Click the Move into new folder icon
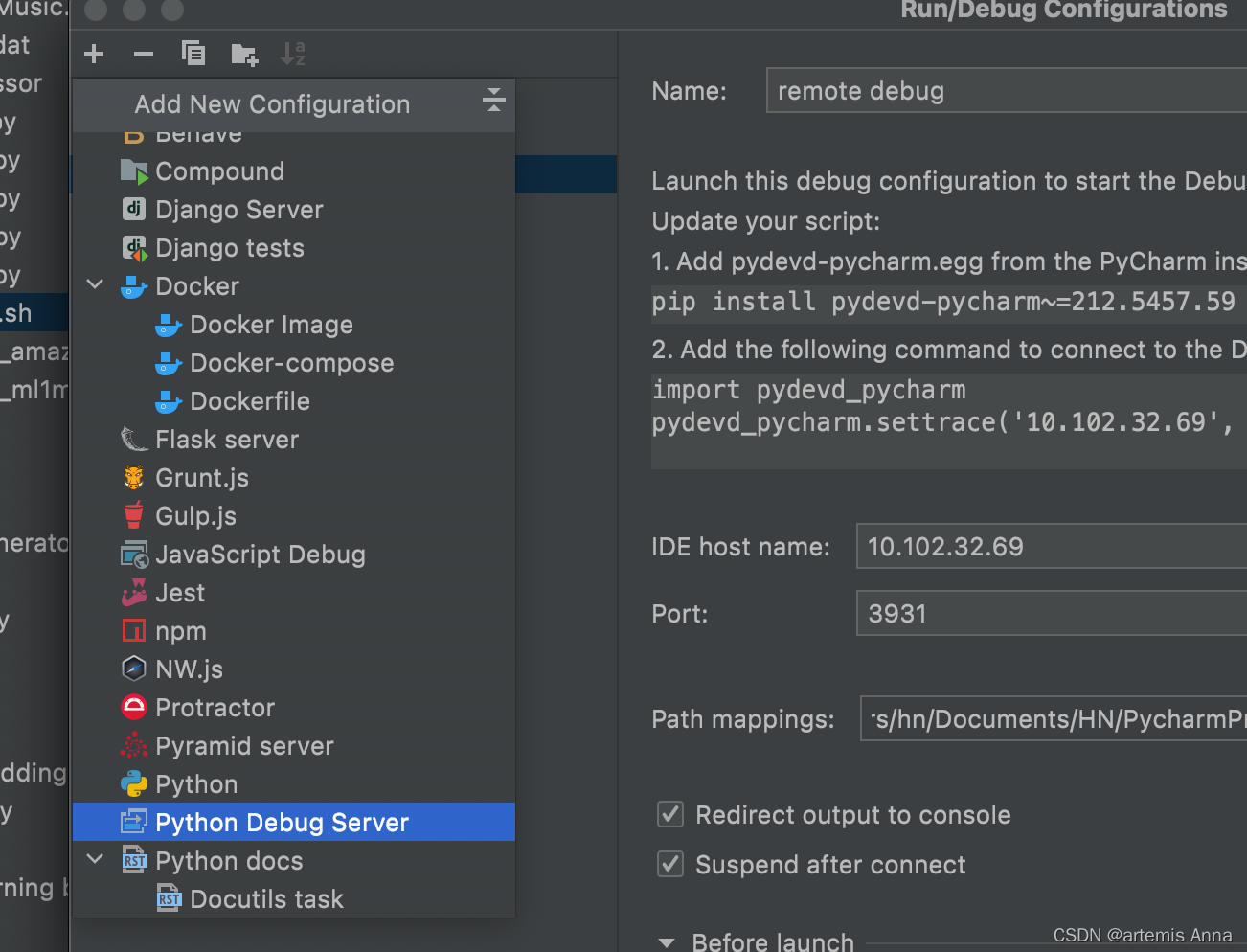The image size is (1247, 952). pyautogui.click(x=244, y=55)
